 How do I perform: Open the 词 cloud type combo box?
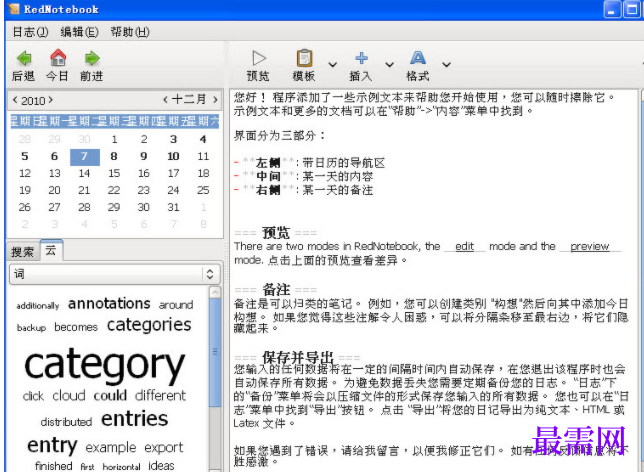click(x=115, y=274)
